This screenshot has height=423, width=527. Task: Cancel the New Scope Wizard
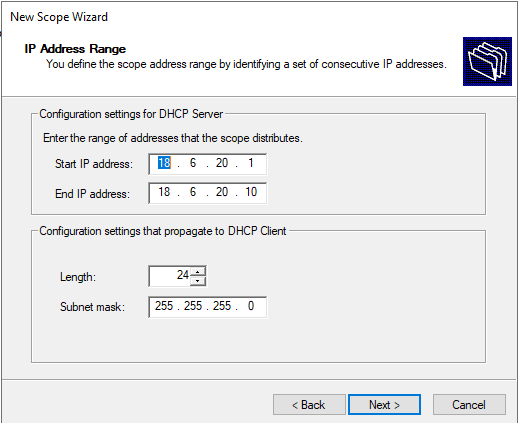pos(469,405)
